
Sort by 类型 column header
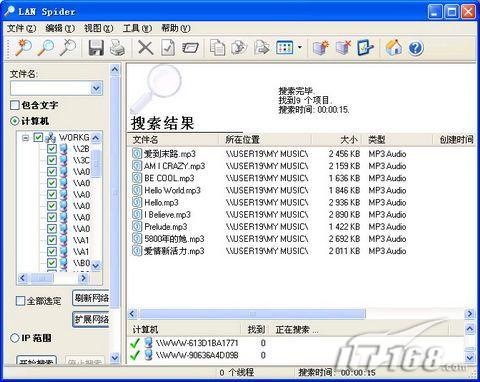click(x=397, y=139)
